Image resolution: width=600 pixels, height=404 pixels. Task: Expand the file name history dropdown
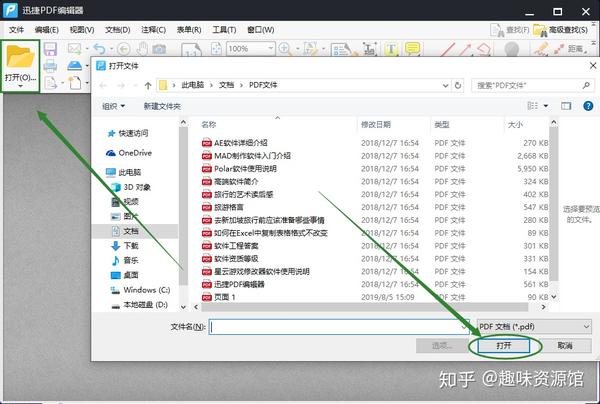(464, 327)
